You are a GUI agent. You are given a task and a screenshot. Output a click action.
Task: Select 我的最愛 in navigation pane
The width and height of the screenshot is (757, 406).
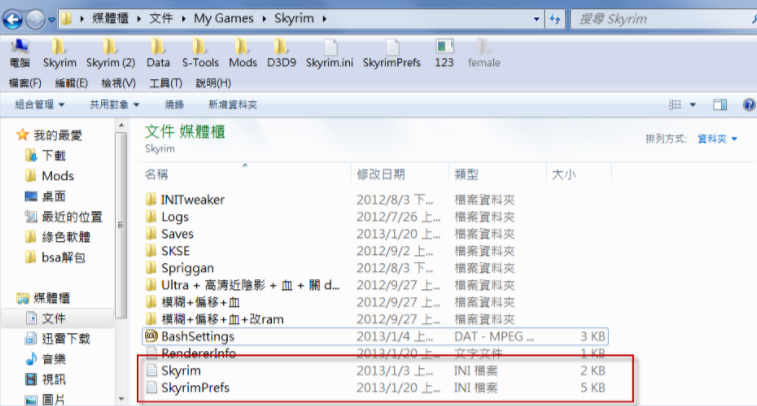click(x=49, y=135)
